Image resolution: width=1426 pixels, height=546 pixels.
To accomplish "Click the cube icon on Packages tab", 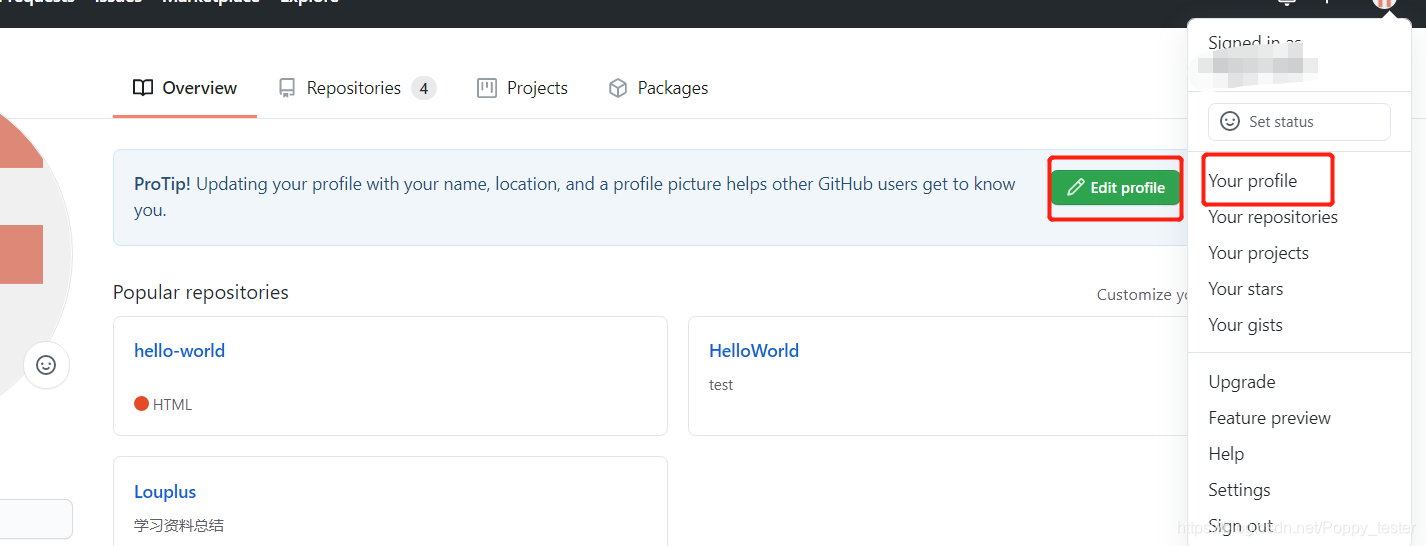I will coord(618,88).
